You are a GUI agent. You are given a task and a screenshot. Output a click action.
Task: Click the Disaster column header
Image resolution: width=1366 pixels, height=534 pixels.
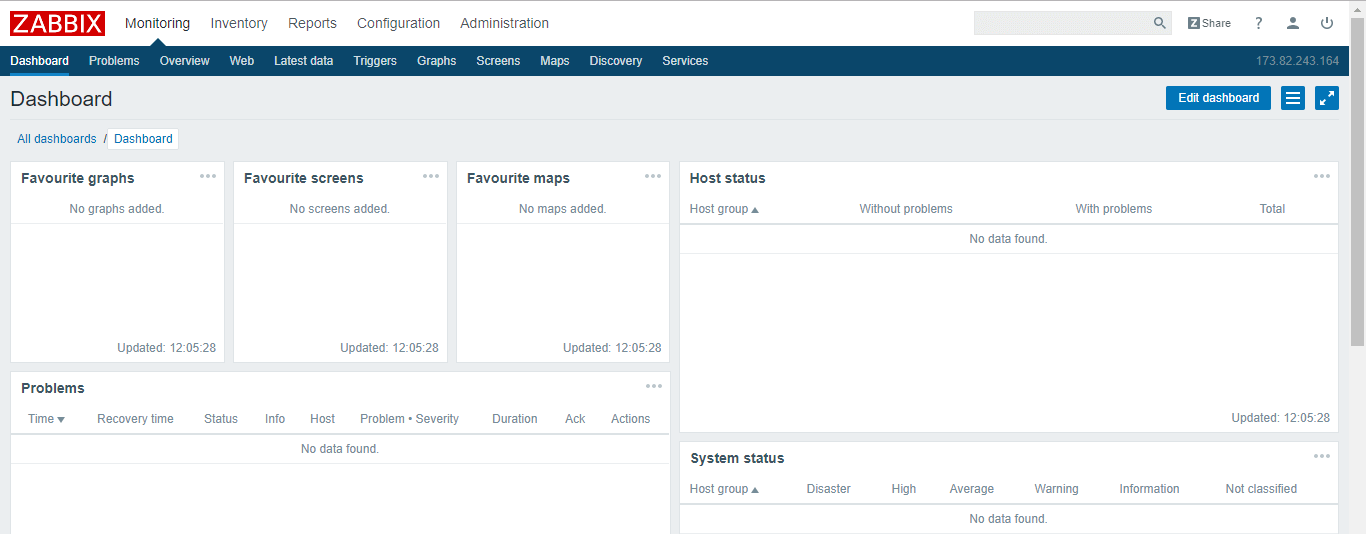click(x=829, y=489)
